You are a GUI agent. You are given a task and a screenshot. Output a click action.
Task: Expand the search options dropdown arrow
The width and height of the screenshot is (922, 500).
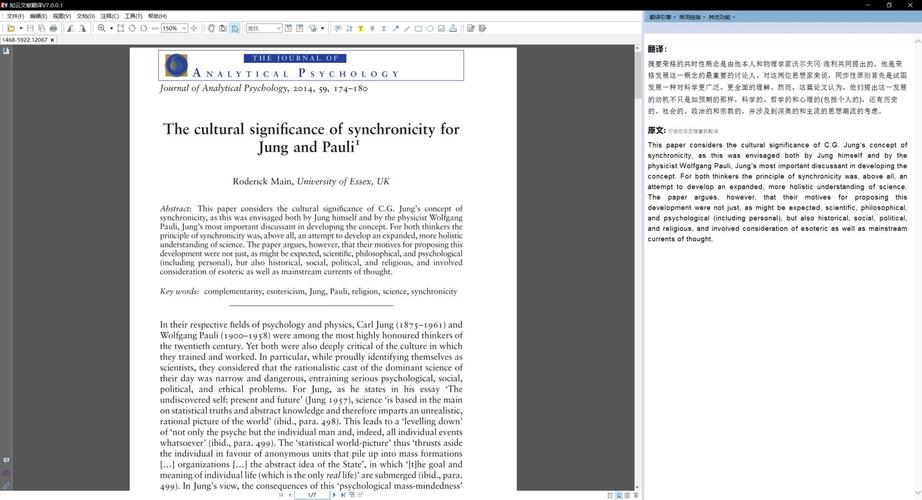click(x=322, y=28)
